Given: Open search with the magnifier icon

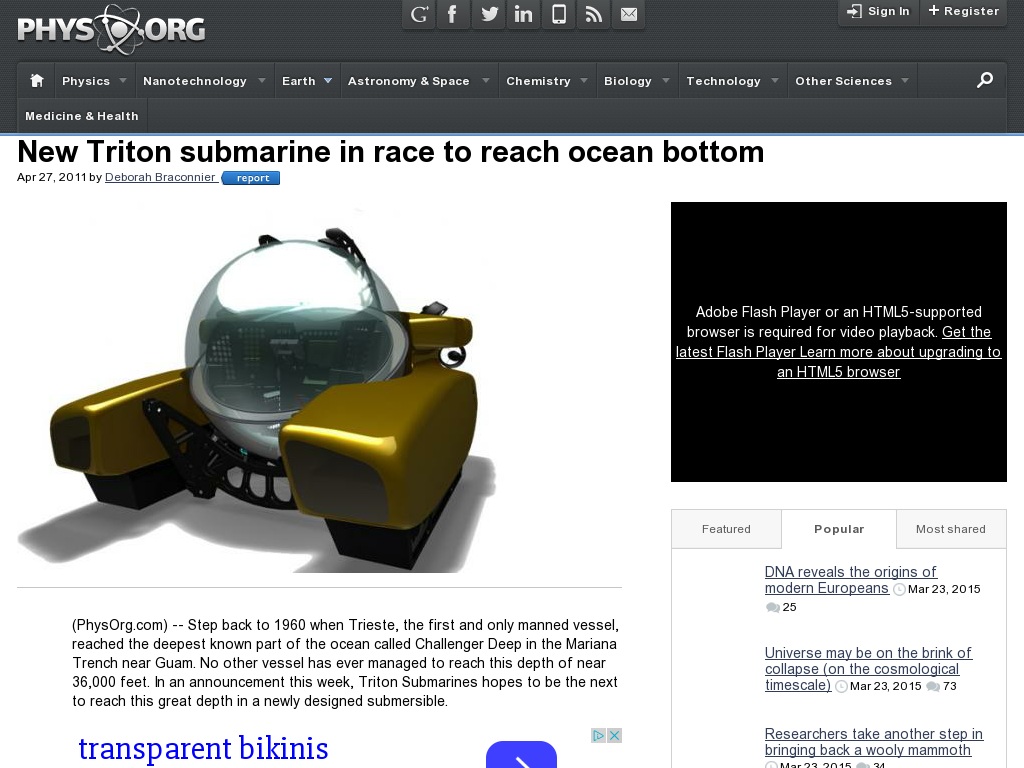Looking at the screenshot, I should click(x=985, y=80).
